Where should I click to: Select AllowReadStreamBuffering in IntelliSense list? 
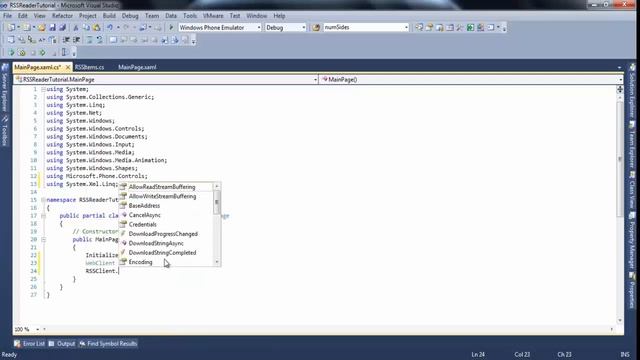click(x=162, y=187)
